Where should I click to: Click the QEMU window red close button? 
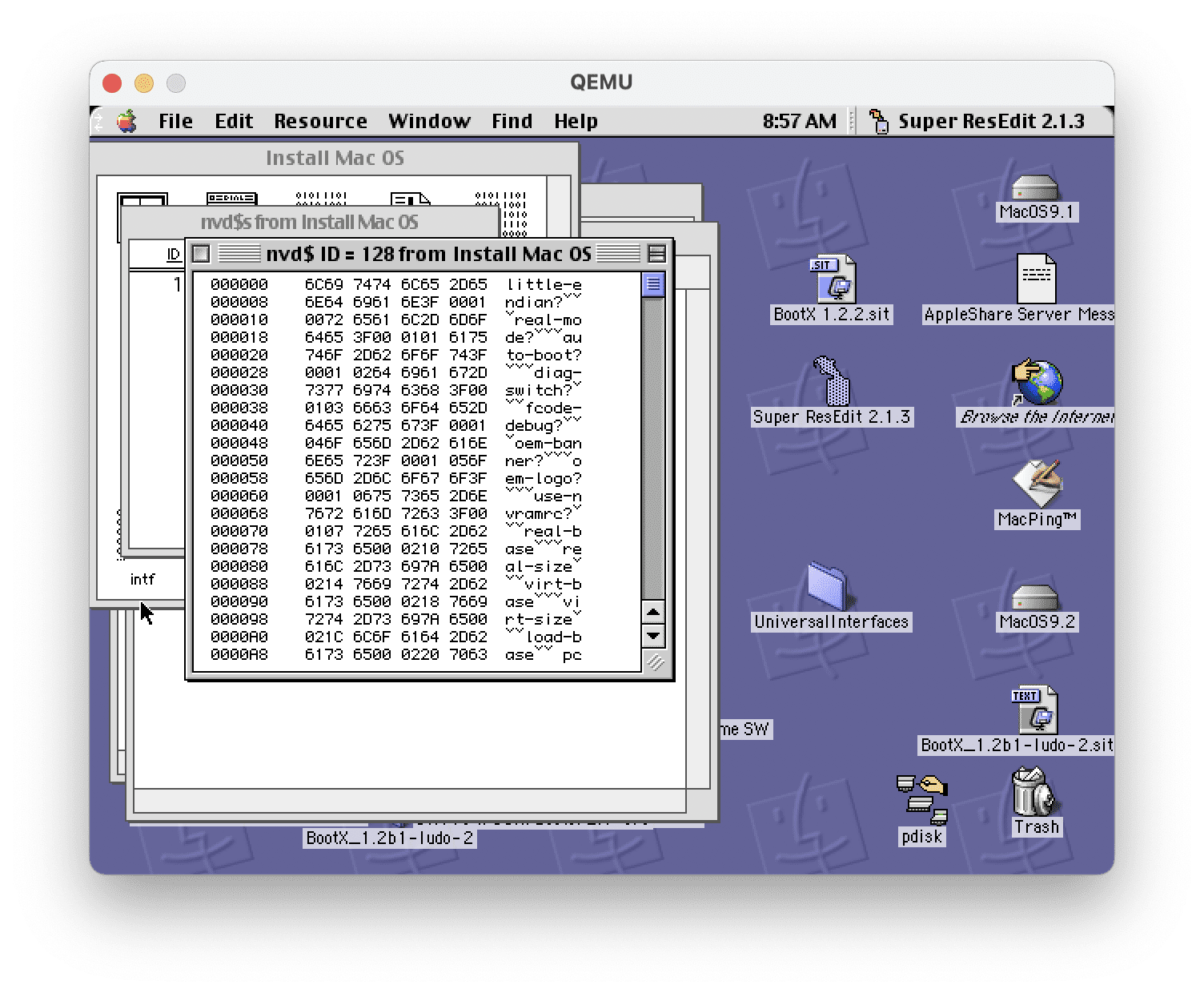112,82
